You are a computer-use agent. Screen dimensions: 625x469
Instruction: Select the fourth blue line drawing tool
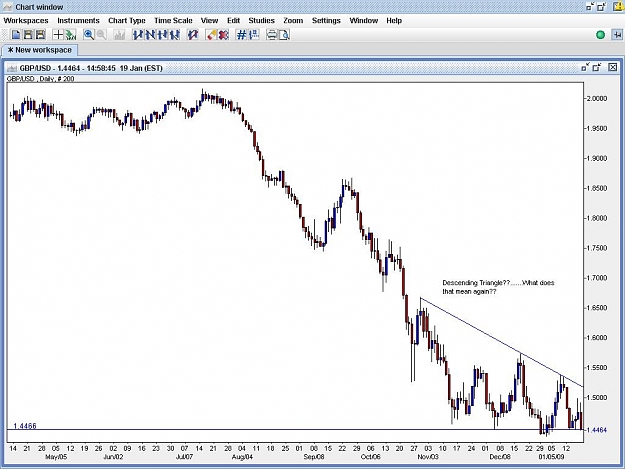(175, 35)
